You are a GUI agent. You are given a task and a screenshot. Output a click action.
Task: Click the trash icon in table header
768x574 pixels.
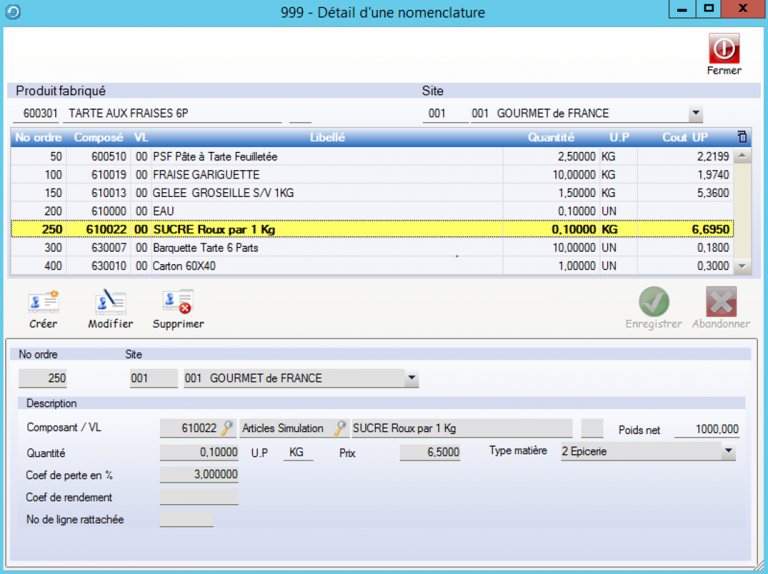click(x=741, y=137)
